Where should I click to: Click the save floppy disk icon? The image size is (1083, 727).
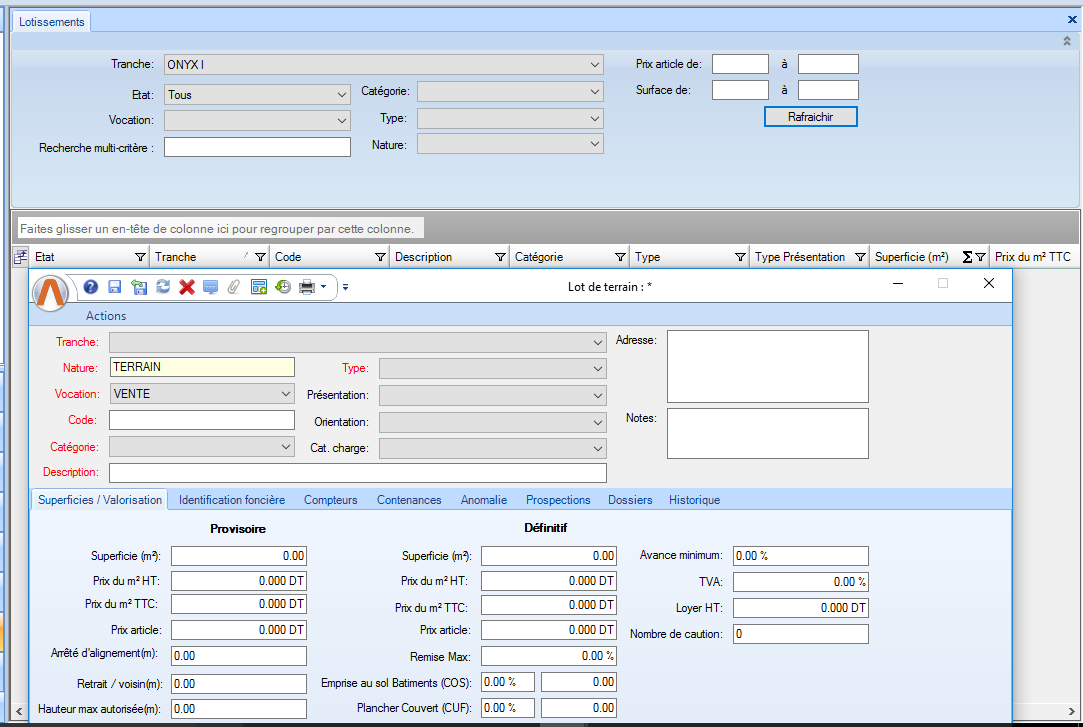(x=114, y=287)
